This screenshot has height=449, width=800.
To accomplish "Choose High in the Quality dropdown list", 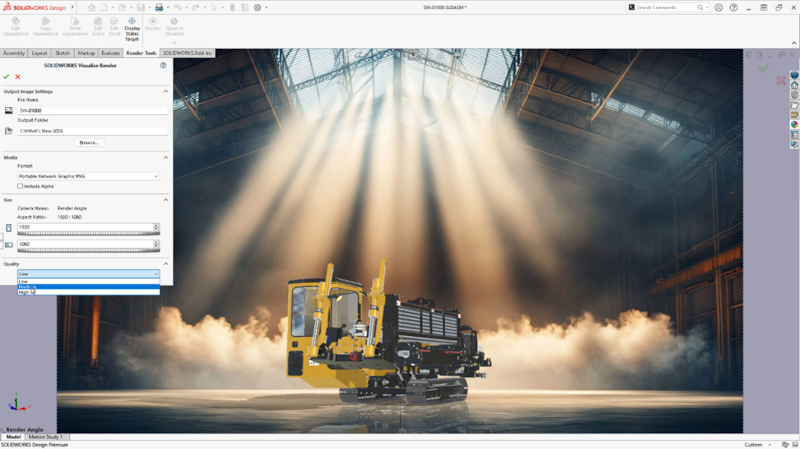I will point(25,293).
